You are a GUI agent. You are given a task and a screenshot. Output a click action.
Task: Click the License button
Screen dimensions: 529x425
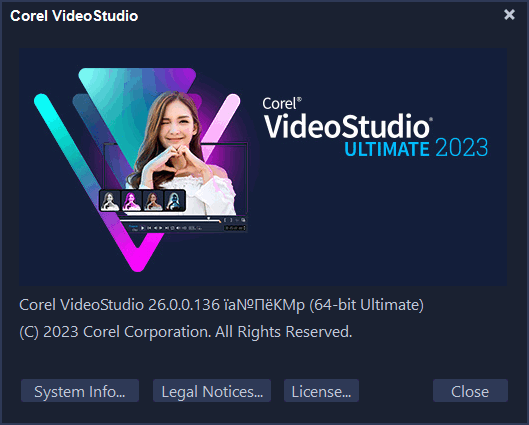click(x=321, y=391)
